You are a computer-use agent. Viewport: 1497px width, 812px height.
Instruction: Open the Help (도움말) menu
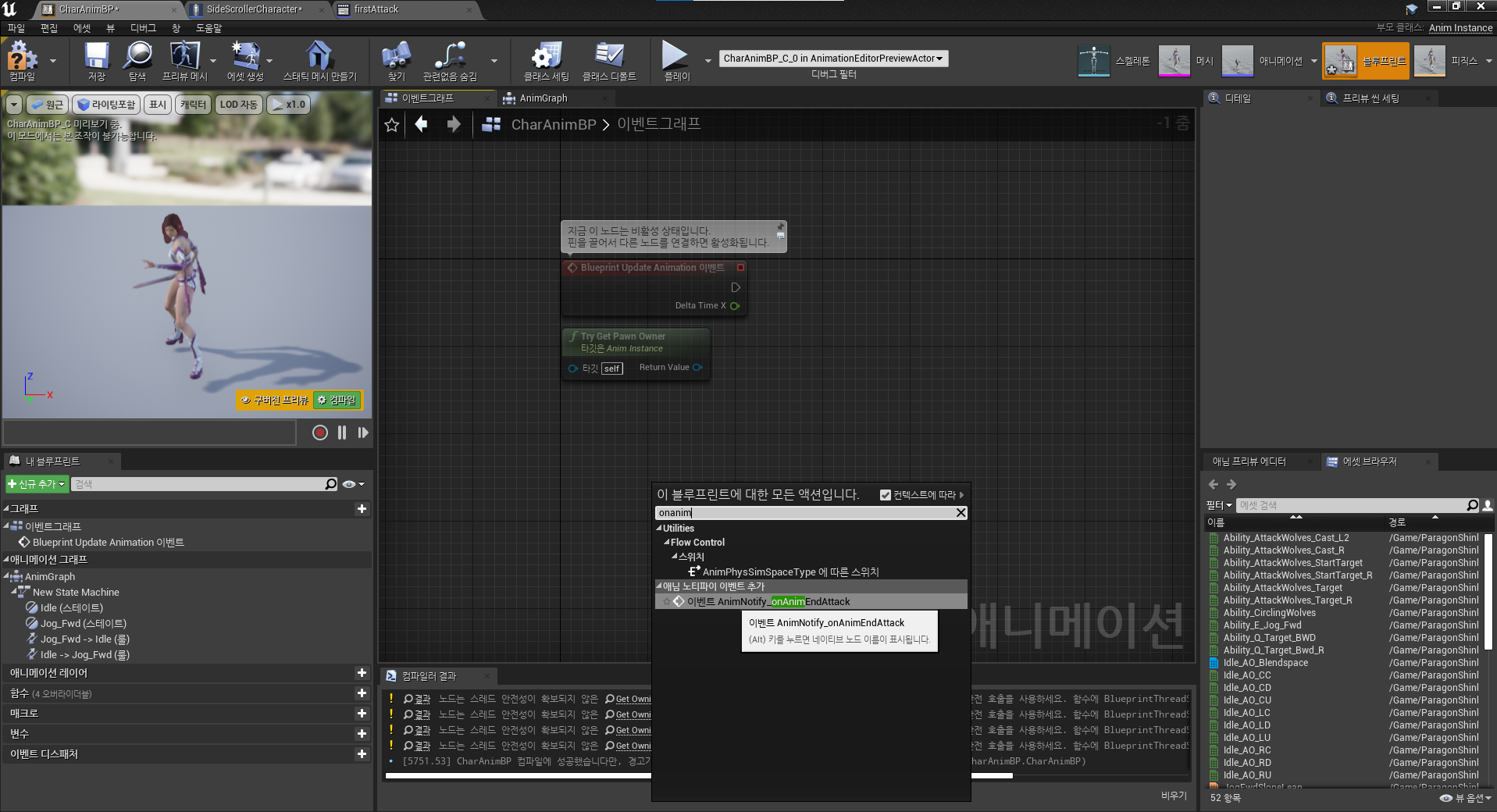[209, 28]
